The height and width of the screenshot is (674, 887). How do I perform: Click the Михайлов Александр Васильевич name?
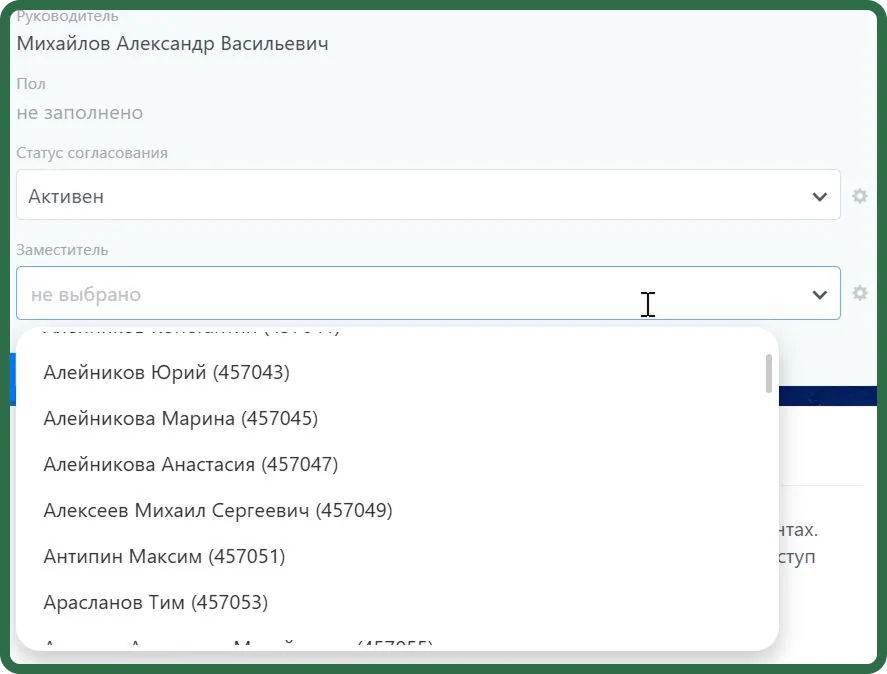click(173, 44)
